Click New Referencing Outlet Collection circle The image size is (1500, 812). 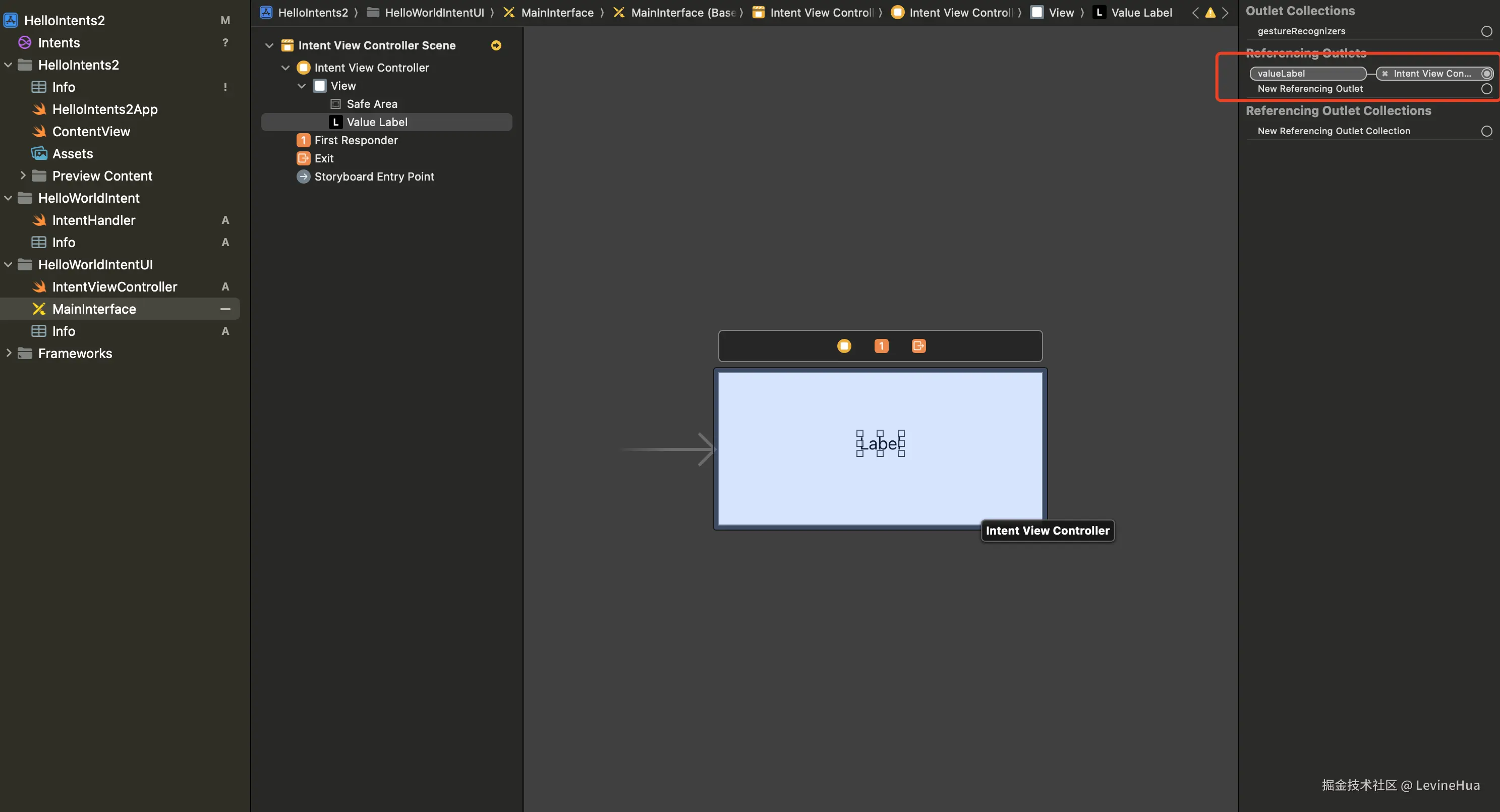(1486, 132)
